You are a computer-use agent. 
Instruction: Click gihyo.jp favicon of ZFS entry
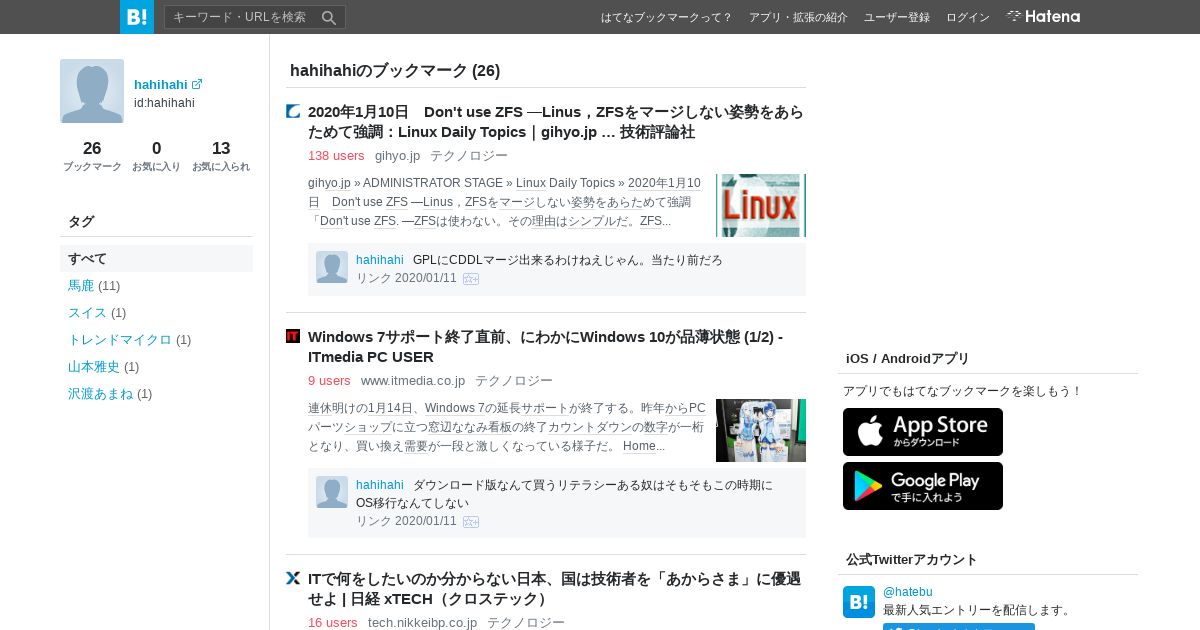click(x=293, y=111)
